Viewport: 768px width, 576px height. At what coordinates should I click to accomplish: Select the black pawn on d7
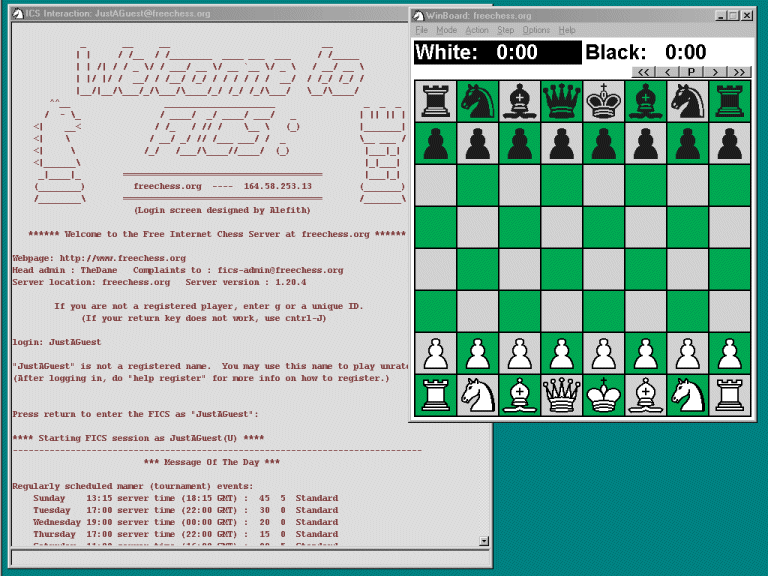pos(562,144)
